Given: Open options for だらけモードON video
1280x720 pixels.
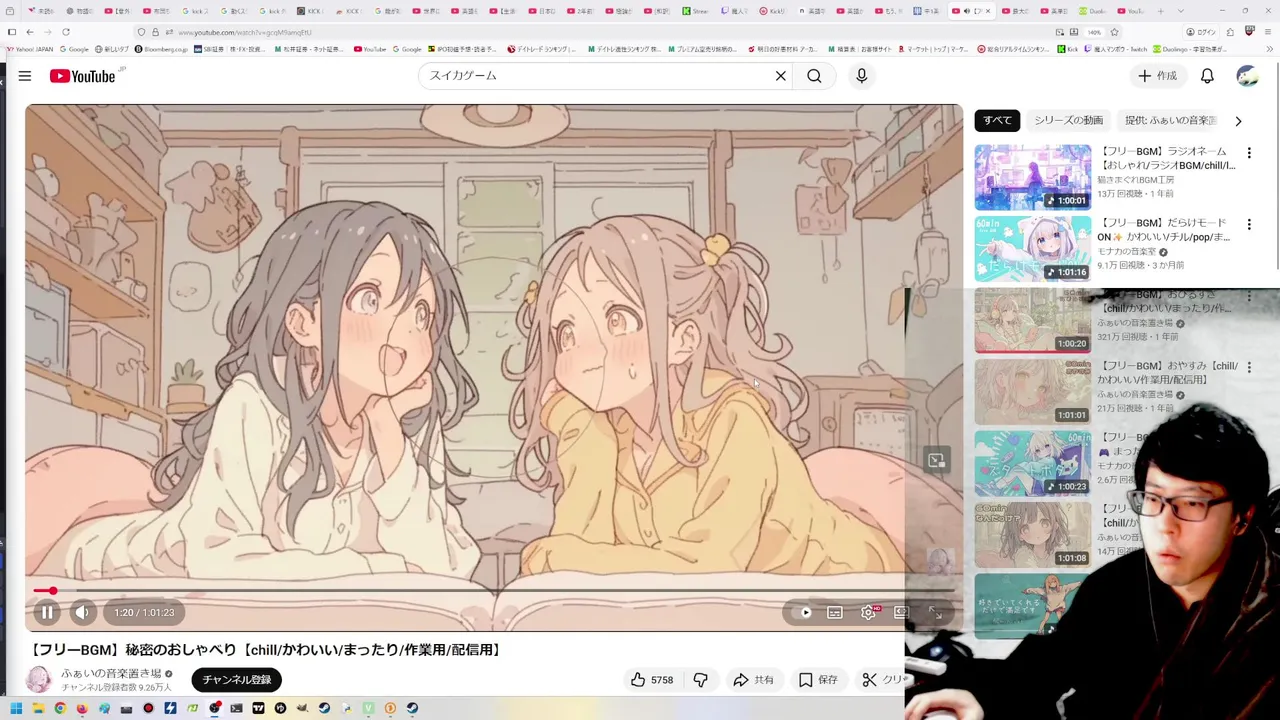Looking at the screenshot, I should (1249, 225).
